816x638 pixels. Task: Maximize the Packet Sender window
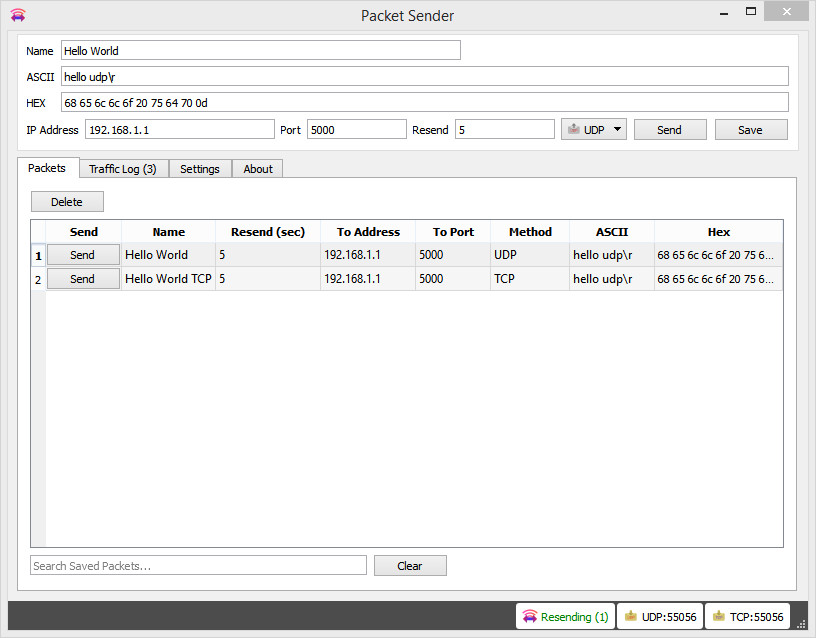(x=750, y=11)
